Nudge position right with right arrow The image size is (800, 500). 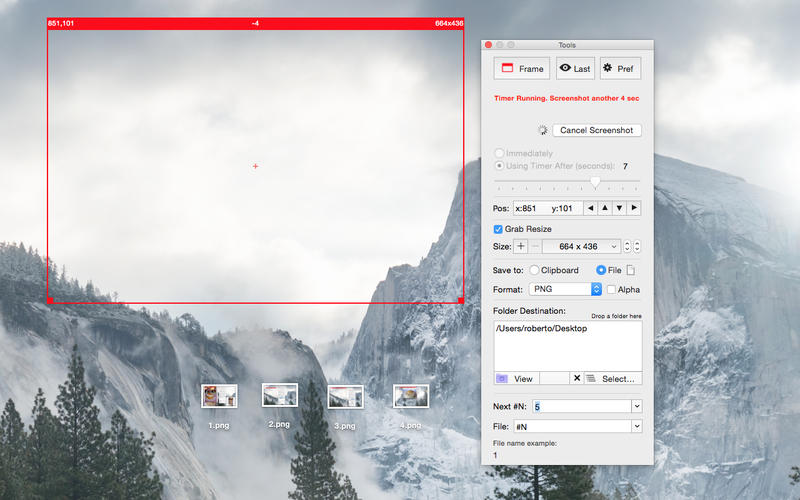point(634,208)
